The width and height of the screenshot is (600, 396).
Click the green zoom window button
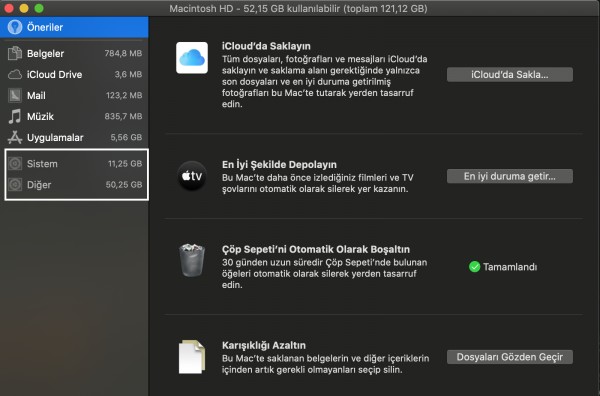coord(39,8)
